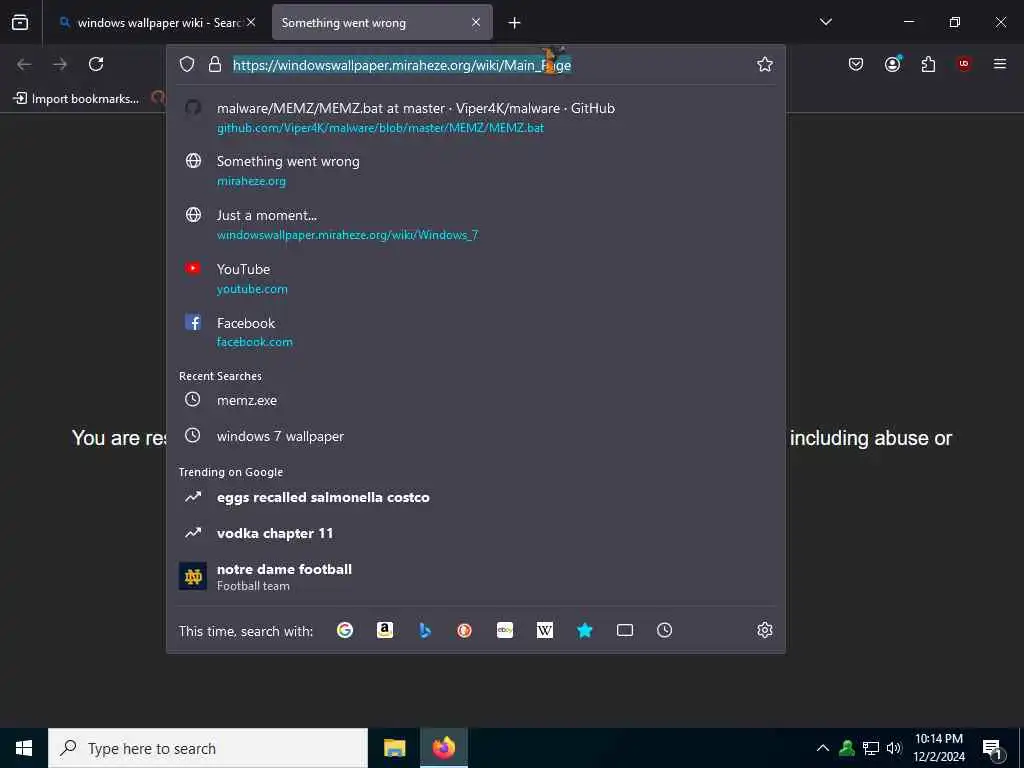Viewport: 1024px width, 768px height.
Task: Open the MEMZ.bat GitHub suggestion
Action: coord(475,118)
